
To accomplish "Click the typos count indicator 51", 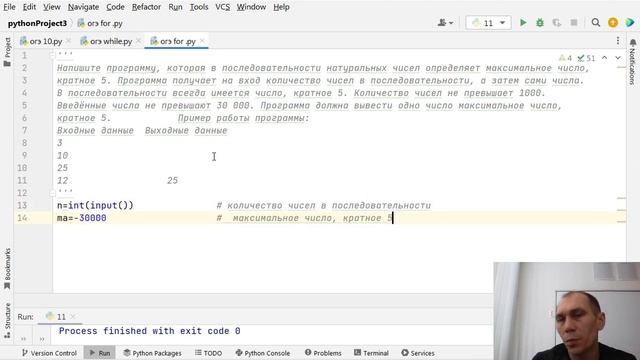I will 587,58.
